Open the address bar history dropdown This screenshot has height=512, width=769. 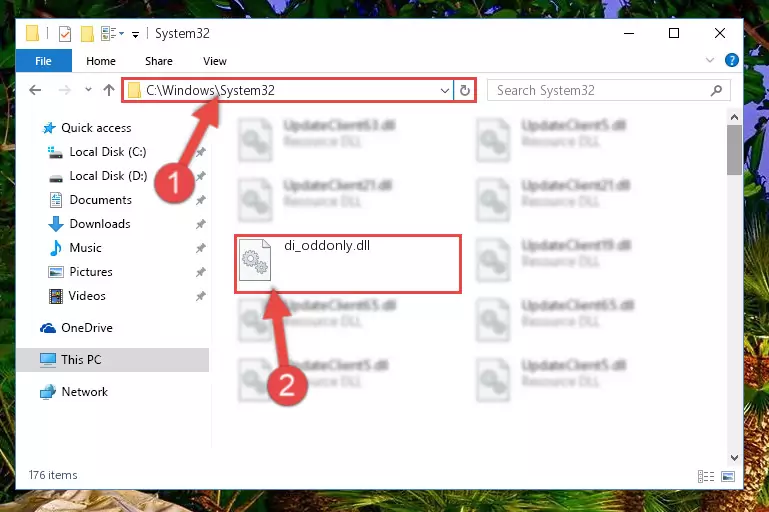point(444,91)
